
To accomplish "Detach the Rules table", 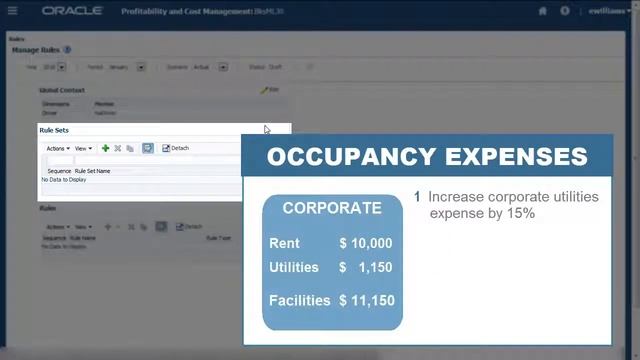I will (189, 227).
